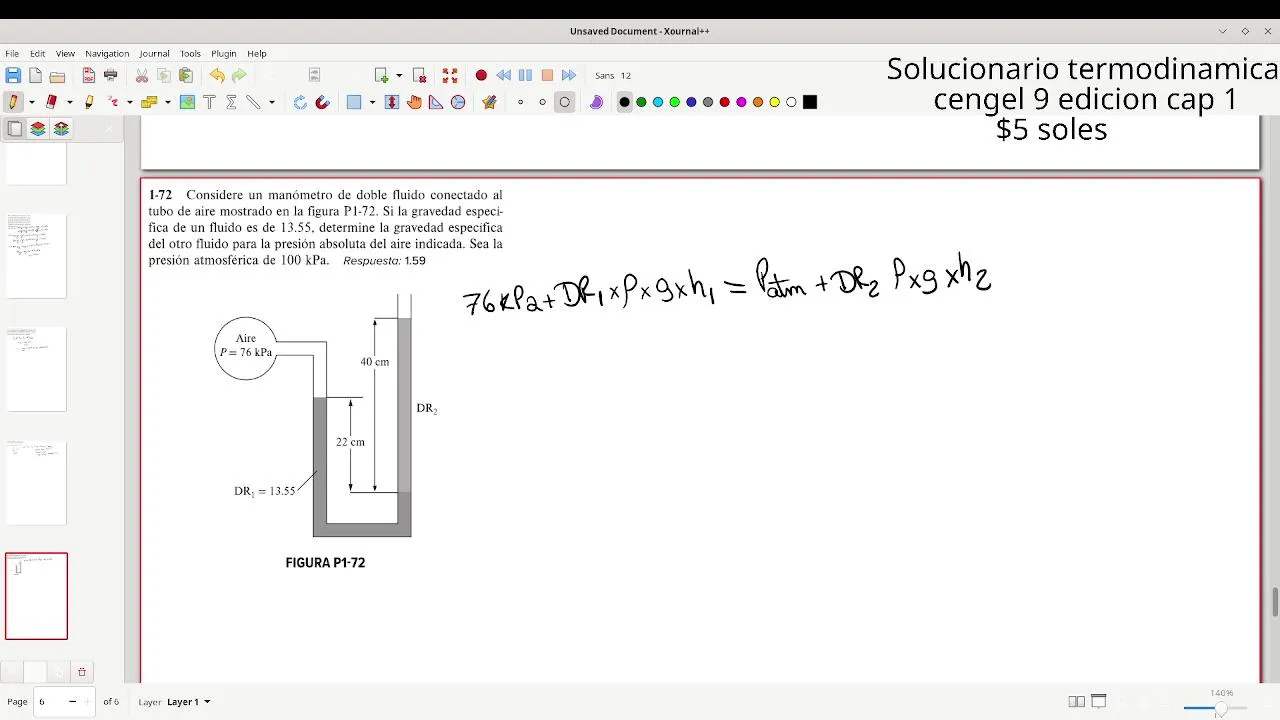The height and width of the screenshot is (720, 1280).
Task: Select the yellow pen color
Action: point(775,102)
